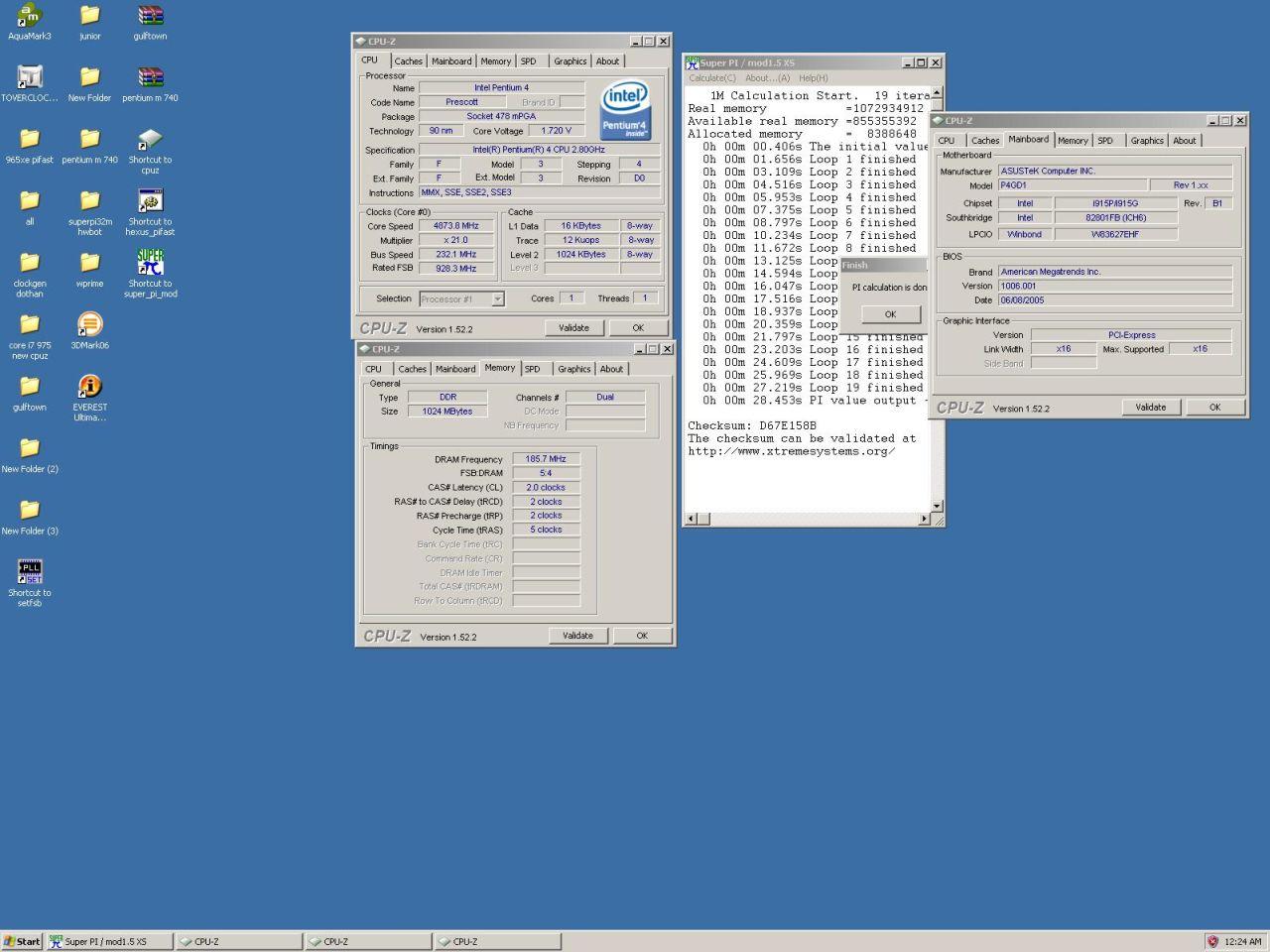
Task: Expand the Processor #1 selection dropdown
Action: (x=497, y=298)
